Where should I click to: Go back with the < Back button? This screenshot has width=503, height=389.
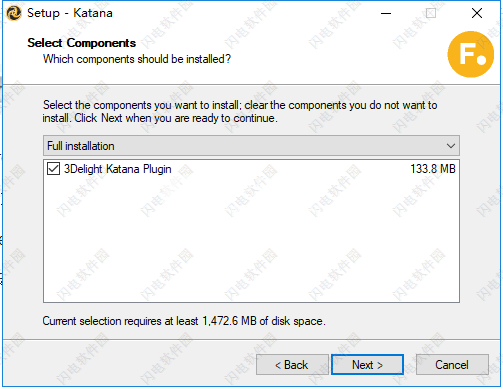tap(292, 365)
